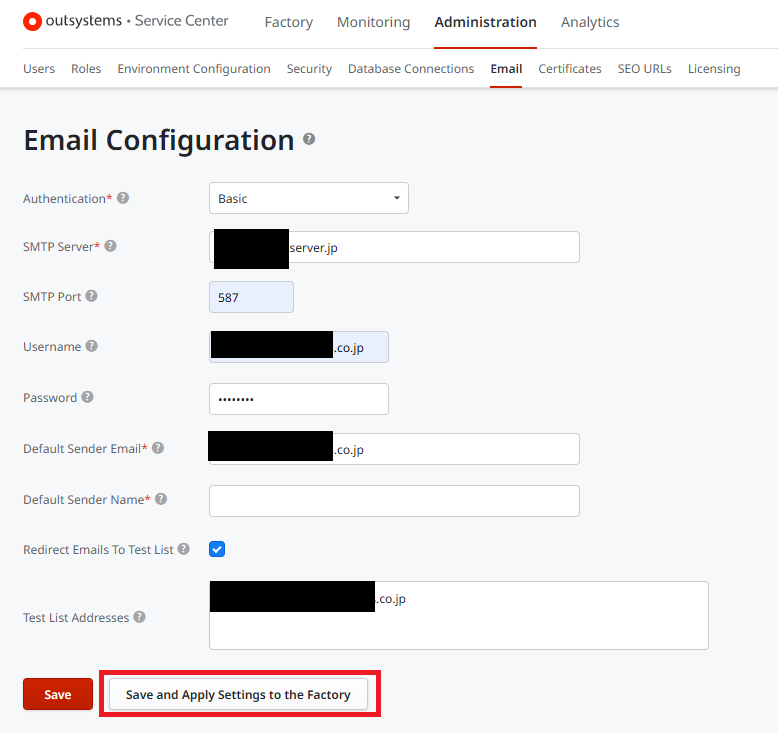
Task: Open SMTP Port help tooltip icon
Action: click(x=91, y=296)
